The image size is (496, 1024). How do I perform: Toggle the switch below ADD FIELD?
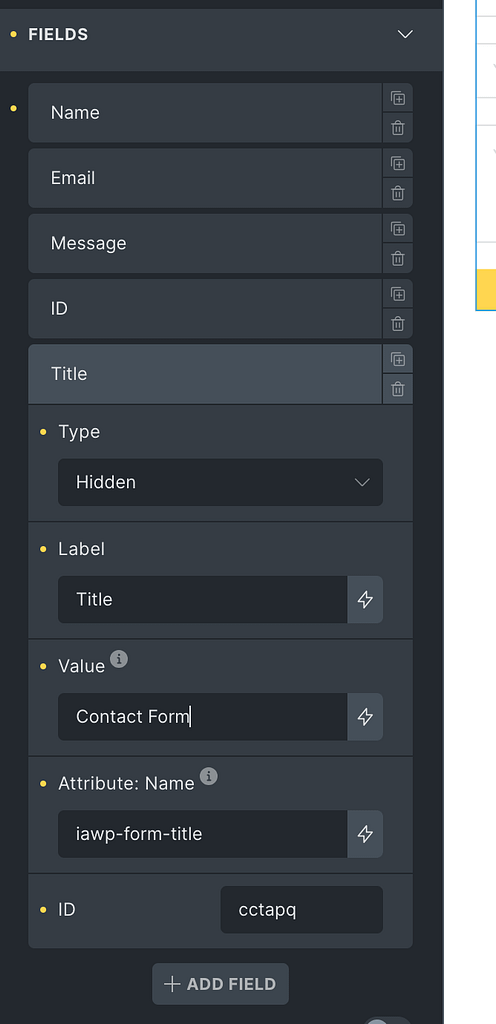click(x=388, y=1020)
